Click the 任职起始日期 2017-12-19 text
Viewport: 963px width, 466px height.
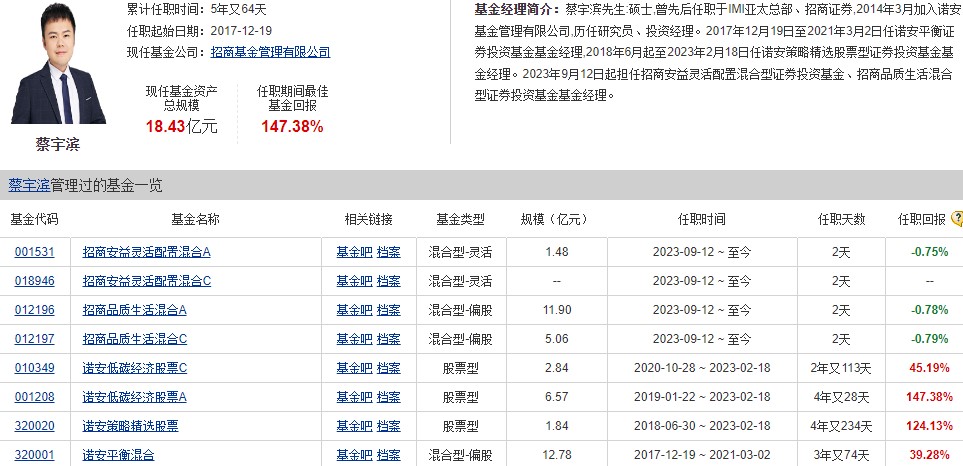[199, 31]
